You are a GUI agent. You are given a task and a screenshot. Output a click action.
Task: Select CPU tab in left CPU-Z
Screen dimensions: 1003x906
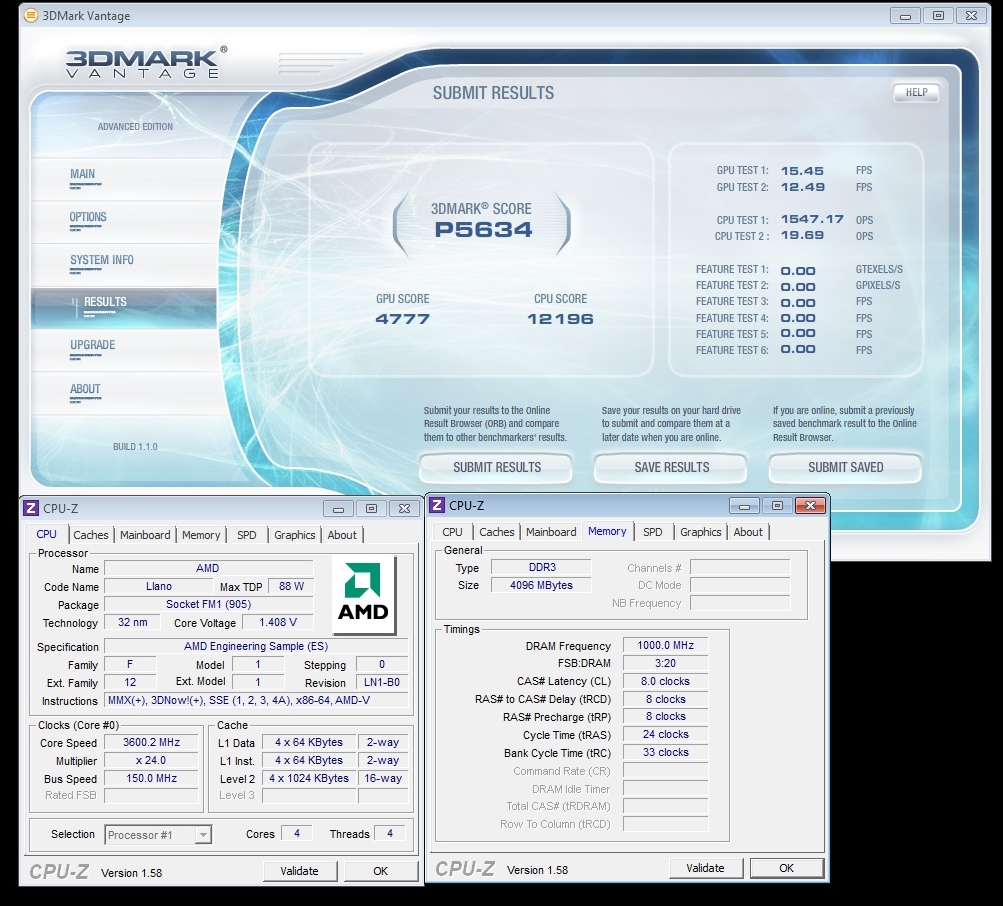[46, 534]
